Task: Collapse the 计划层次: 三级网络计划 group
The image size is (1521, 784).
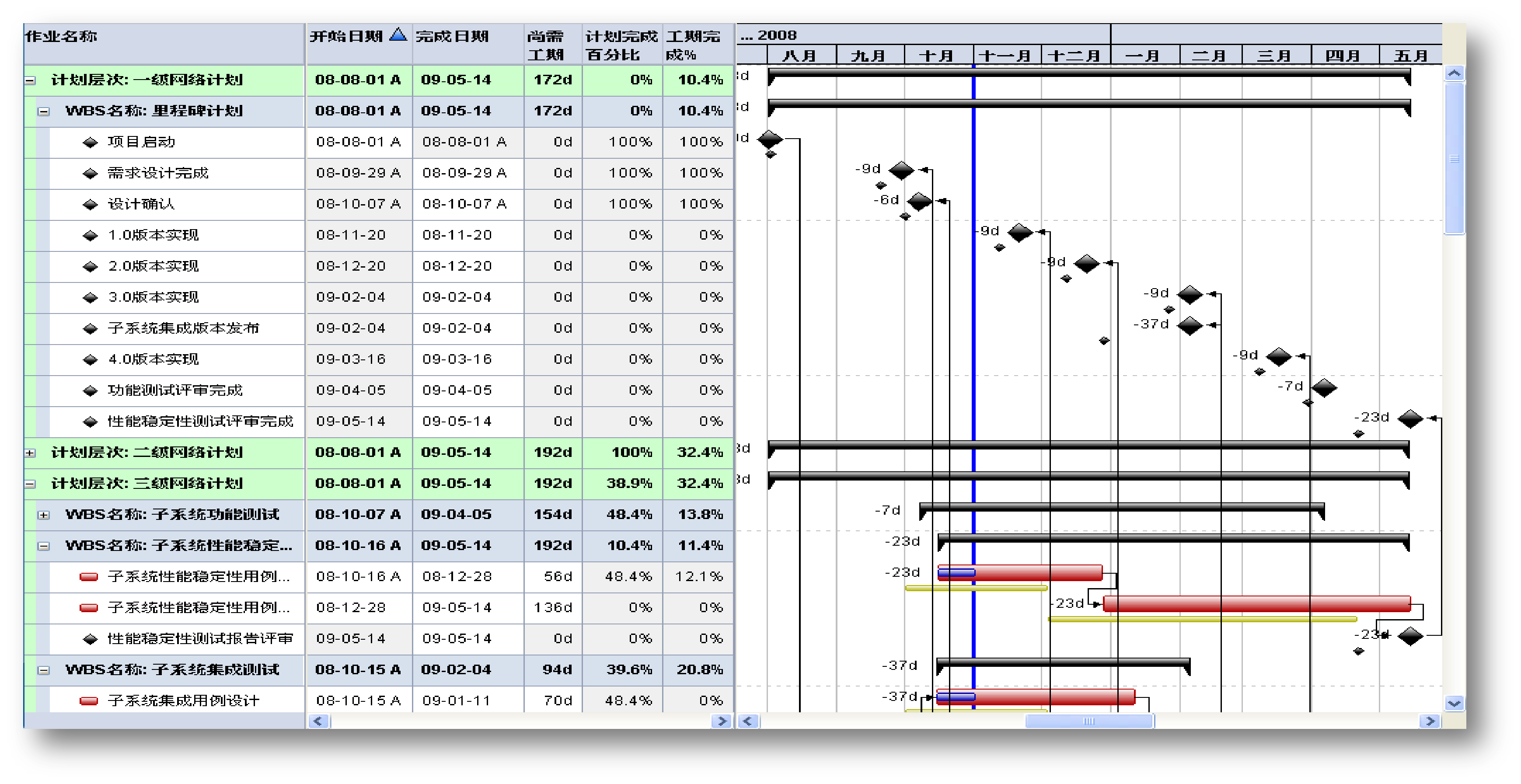Action: click(30, 484)
